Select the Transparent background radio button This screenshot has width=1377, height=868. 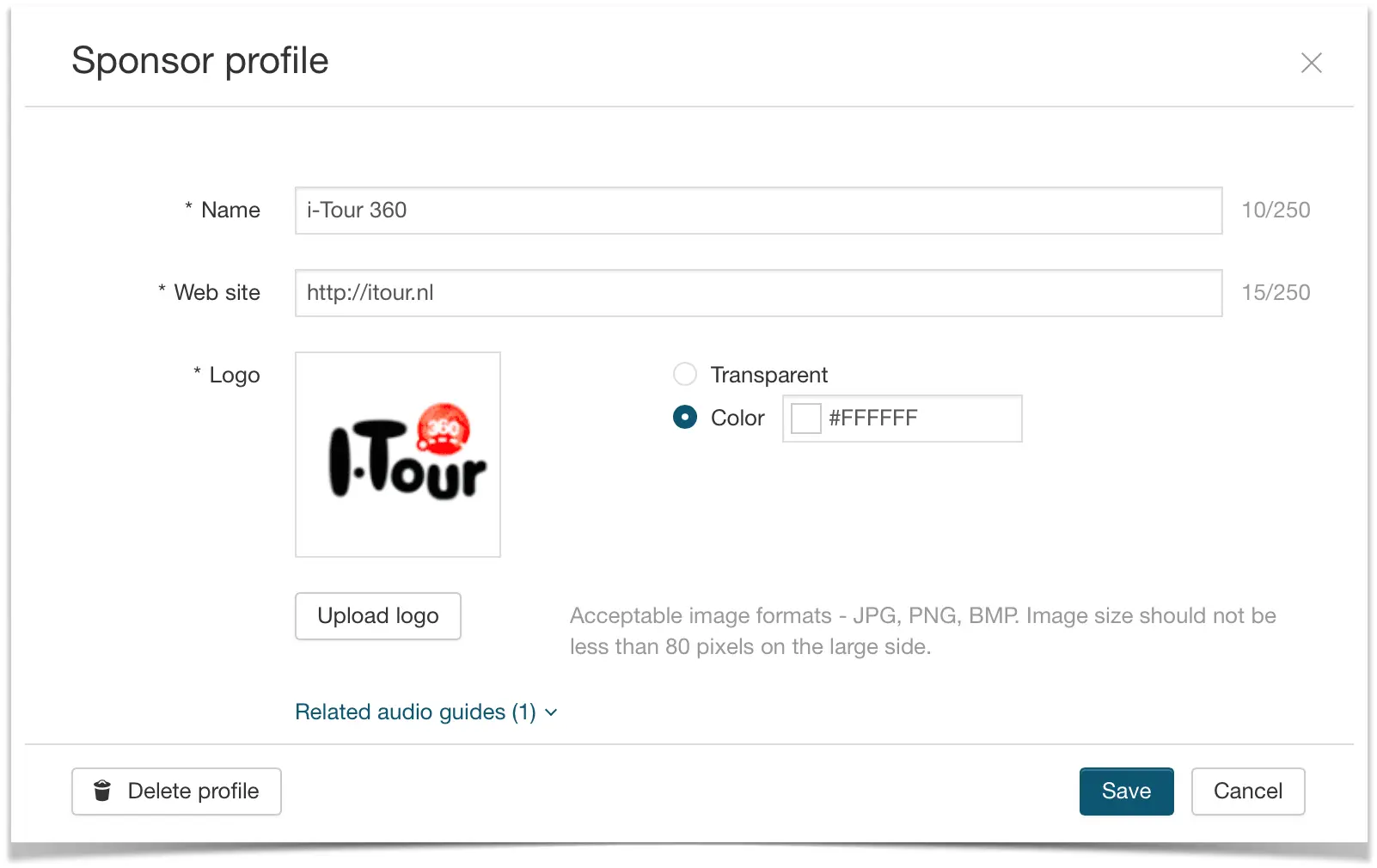(685, 374)
